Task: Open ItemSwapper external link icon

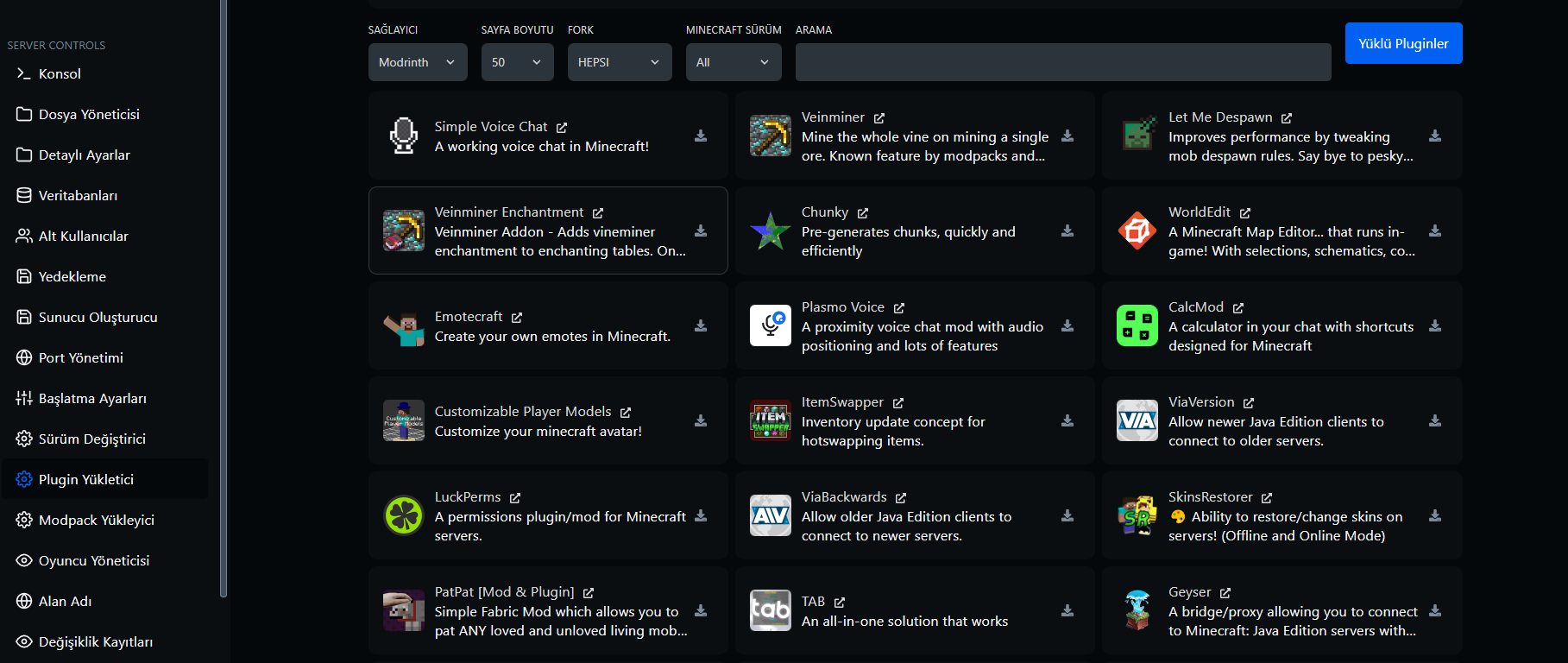Action: click(x=898, y=402)
